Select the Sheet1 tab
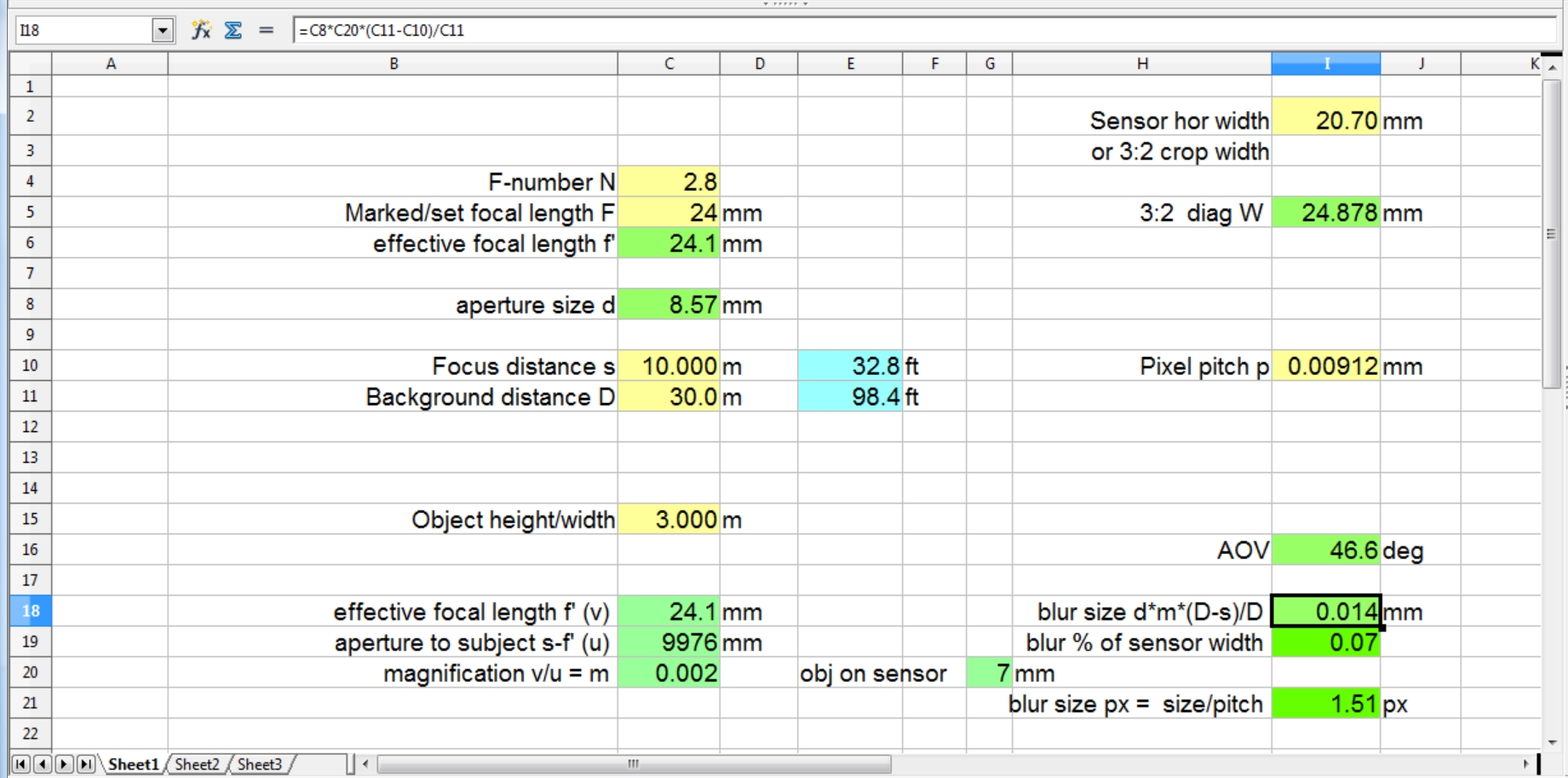1568x778 pixels. coord(133,764)
